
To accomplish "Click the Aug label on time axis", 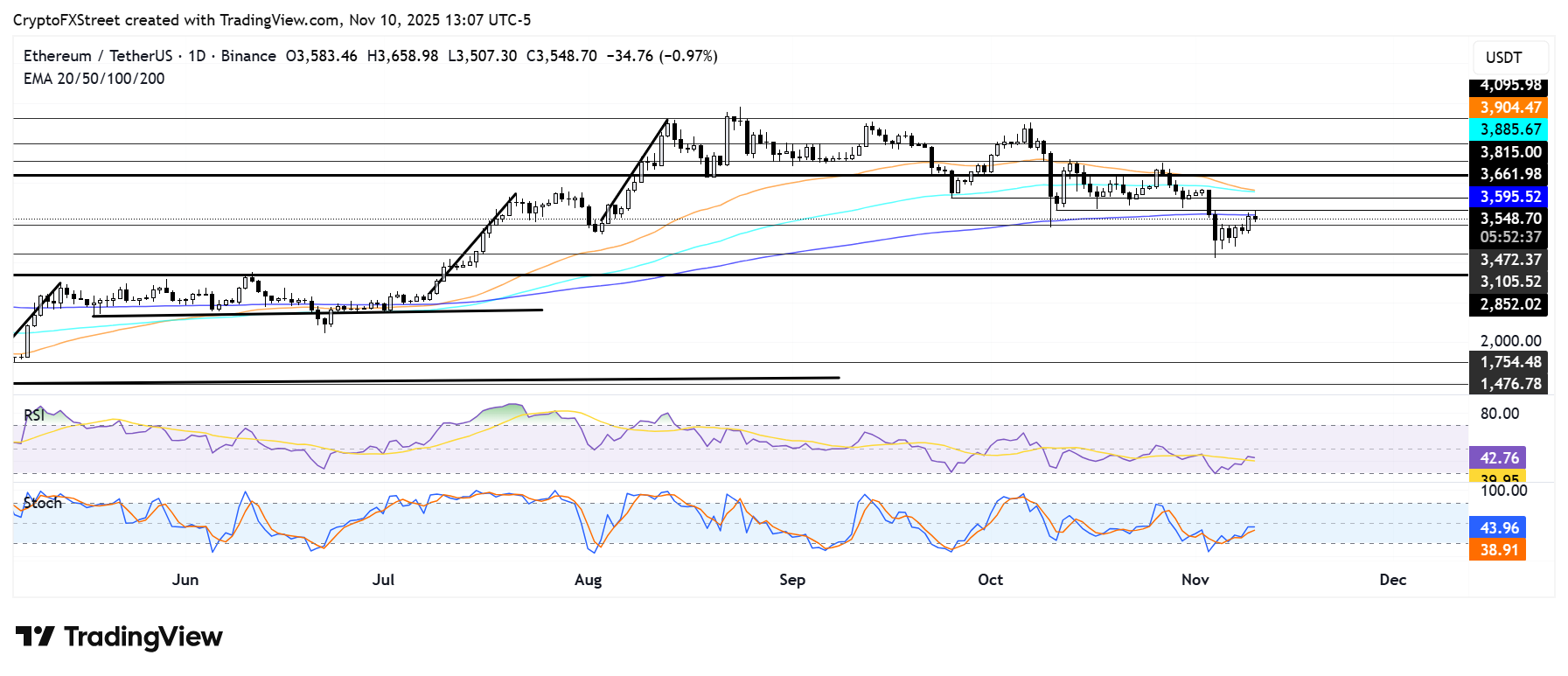I will (x=588, y=580).
